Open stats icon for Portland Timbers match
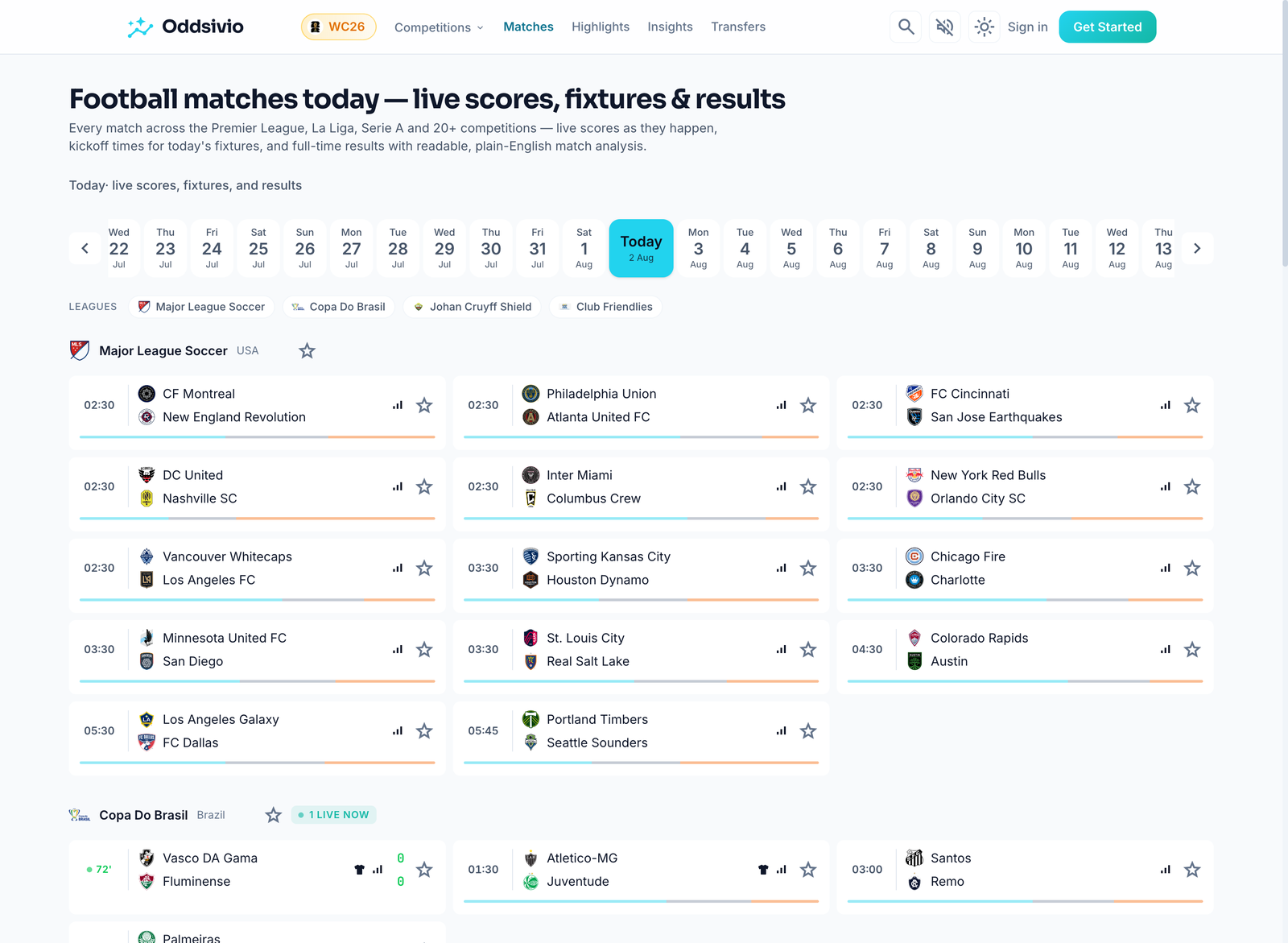This screenshot has width=1288, height=943. 782,730
